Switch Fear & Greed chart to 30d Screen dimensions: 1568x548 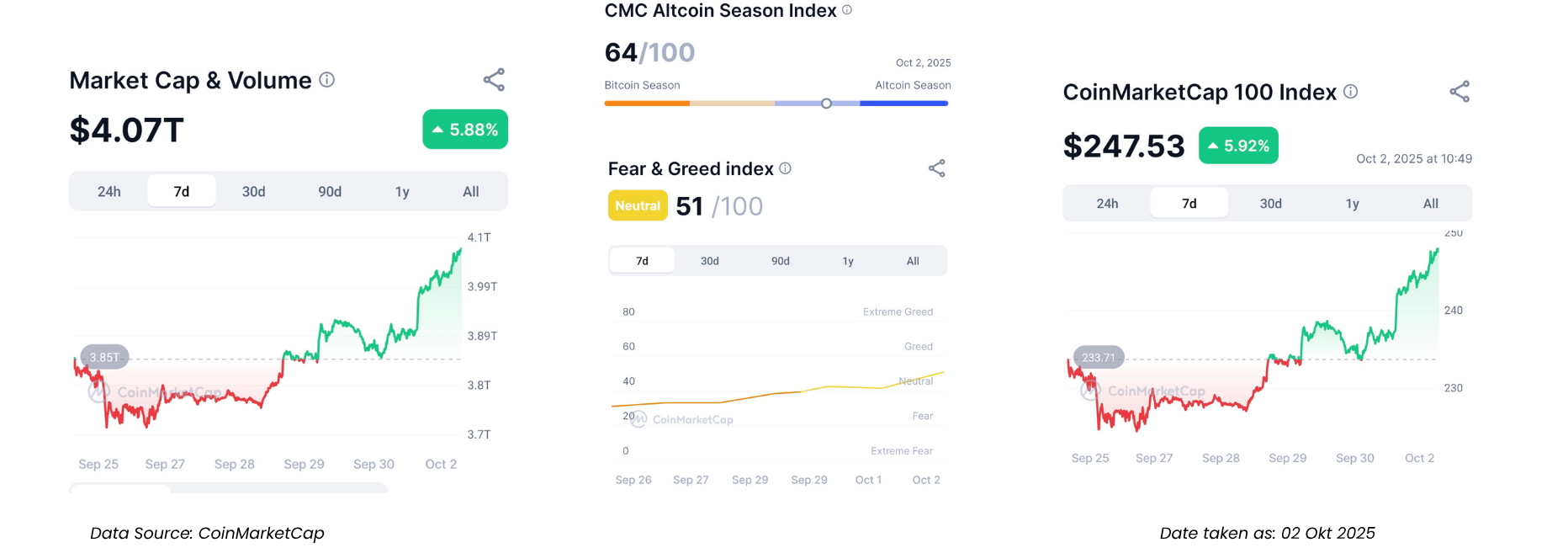pyautogui.click(x=710, y=261)
